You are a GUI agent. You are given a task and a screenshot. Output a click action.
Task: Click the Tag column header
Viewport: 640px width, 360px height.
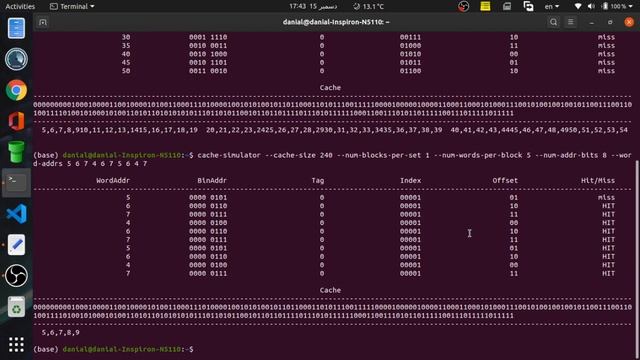(x=318, y=180)
